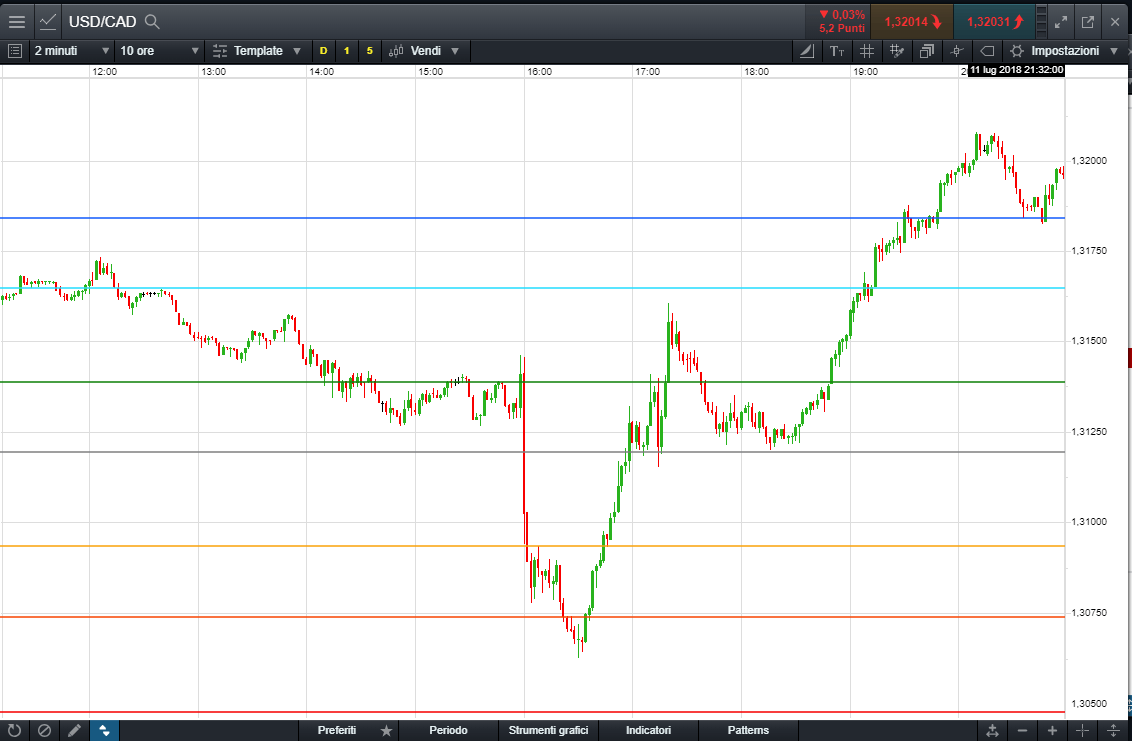Toggle the highlighted up-down arrows button
Viewport: 1132px width, 741px height.
104,730
